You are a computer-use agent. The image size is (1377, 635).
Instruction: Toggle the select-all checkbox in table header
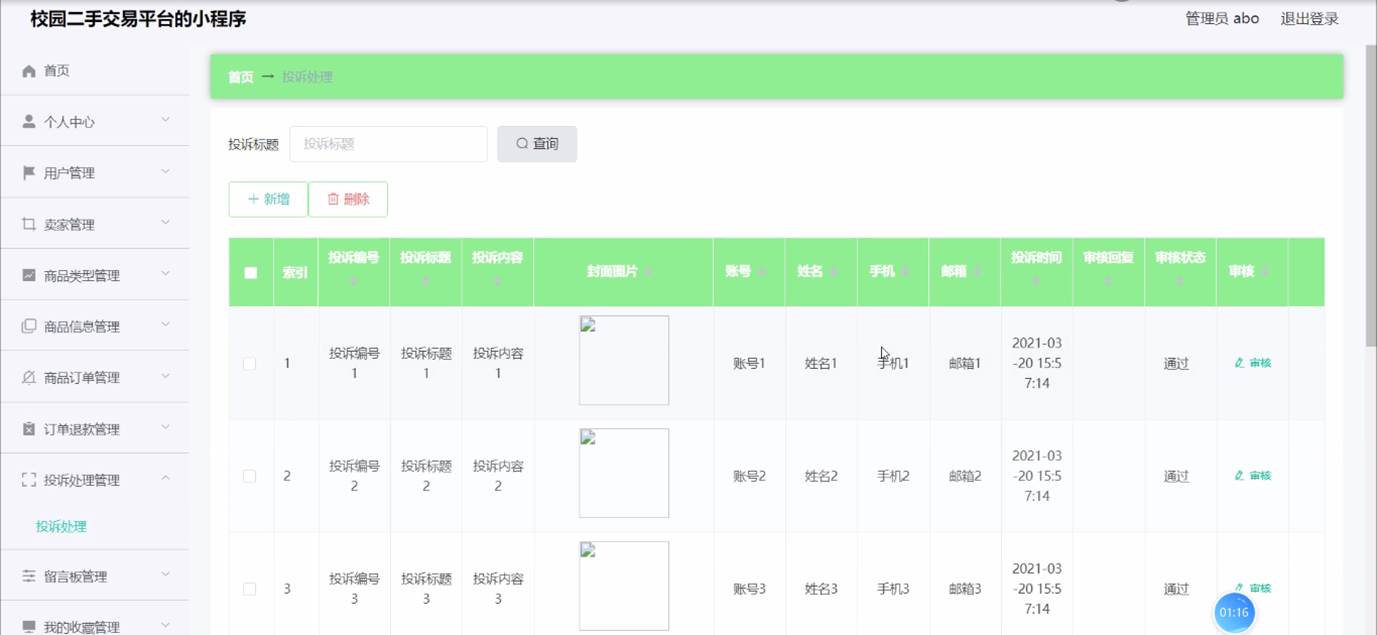[x=251, y=272]
